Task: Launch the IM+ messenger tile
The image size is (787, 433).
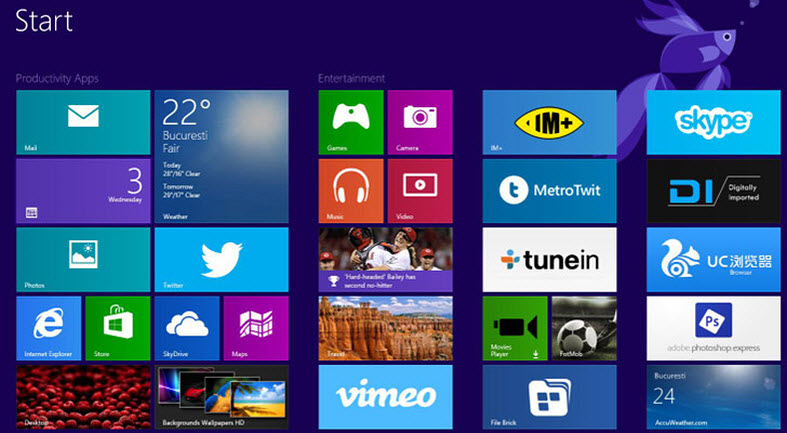Action: pos(549,122)
